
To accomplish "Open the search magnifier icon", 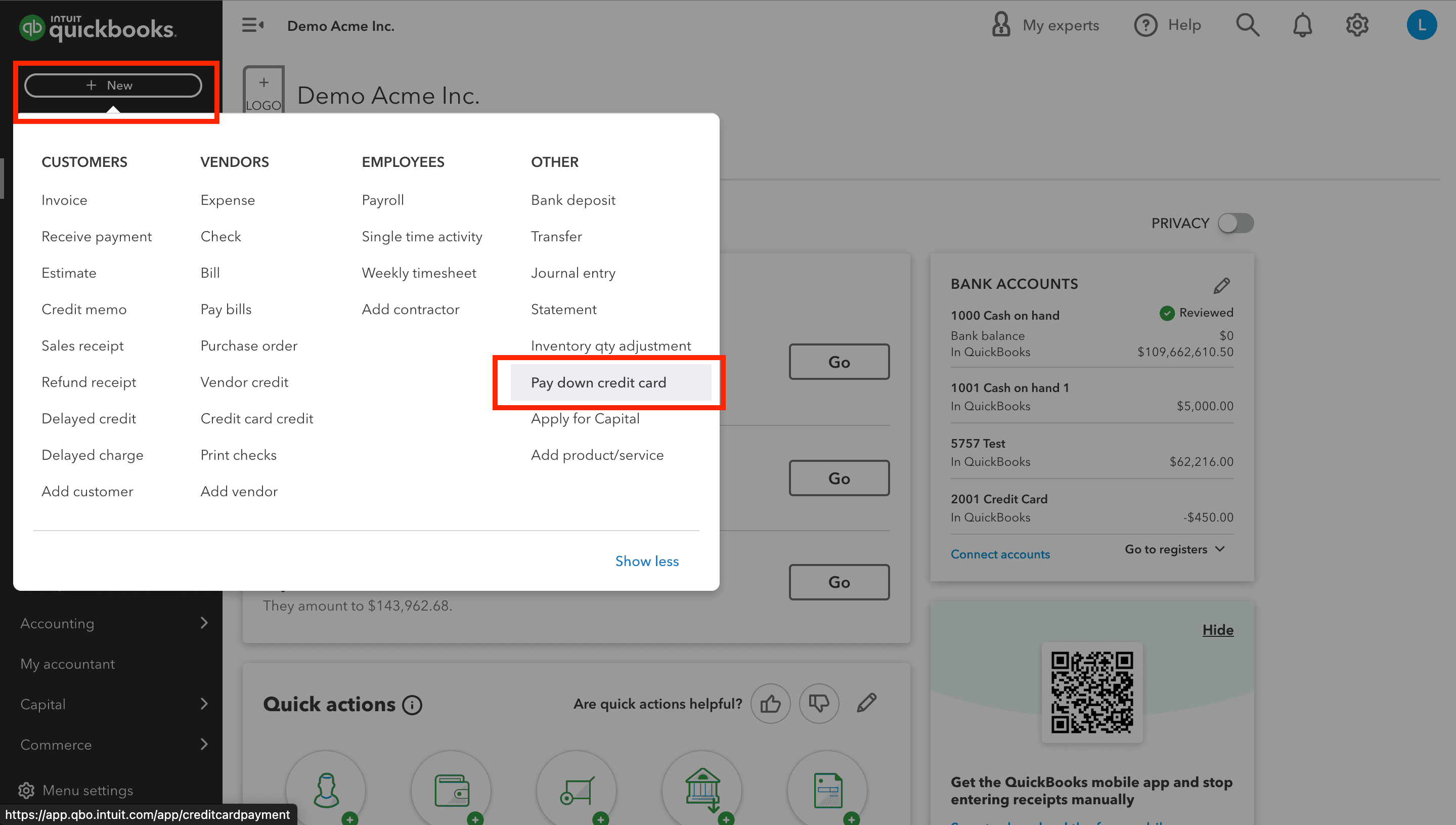I will click(1248, 25).
